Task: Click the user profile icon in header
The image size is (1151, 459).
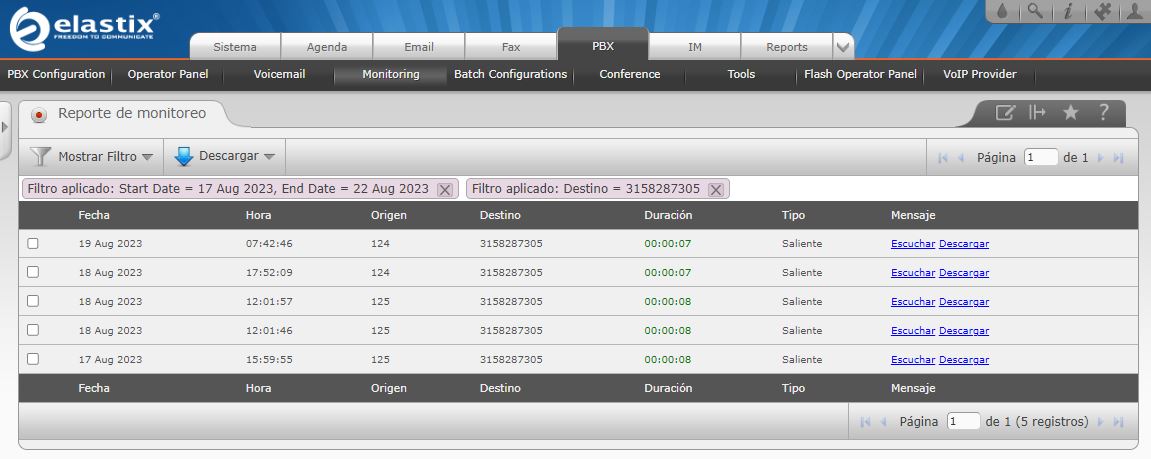Action: coord(1134,12)
